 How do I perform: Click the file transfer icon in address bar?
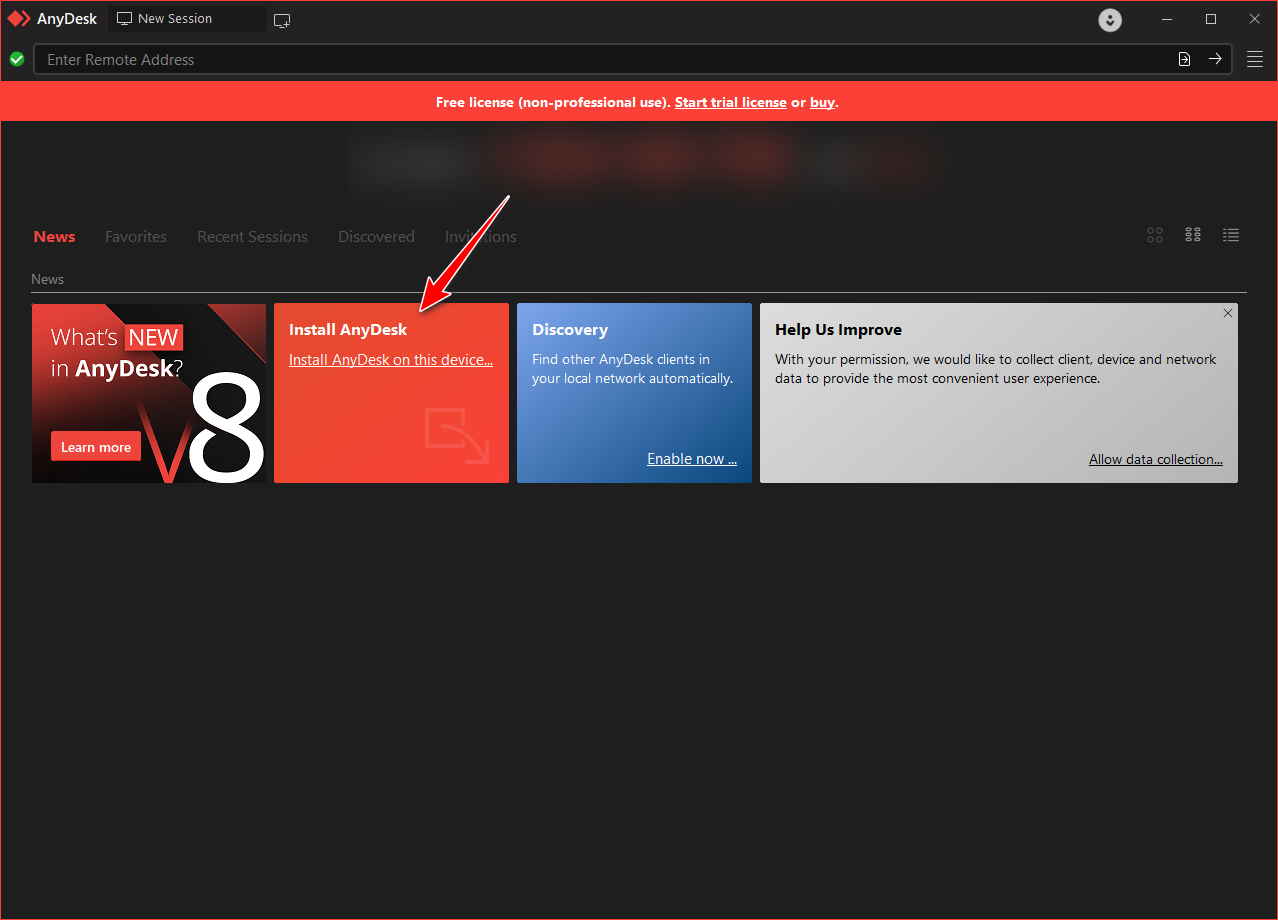[1184, 59]
